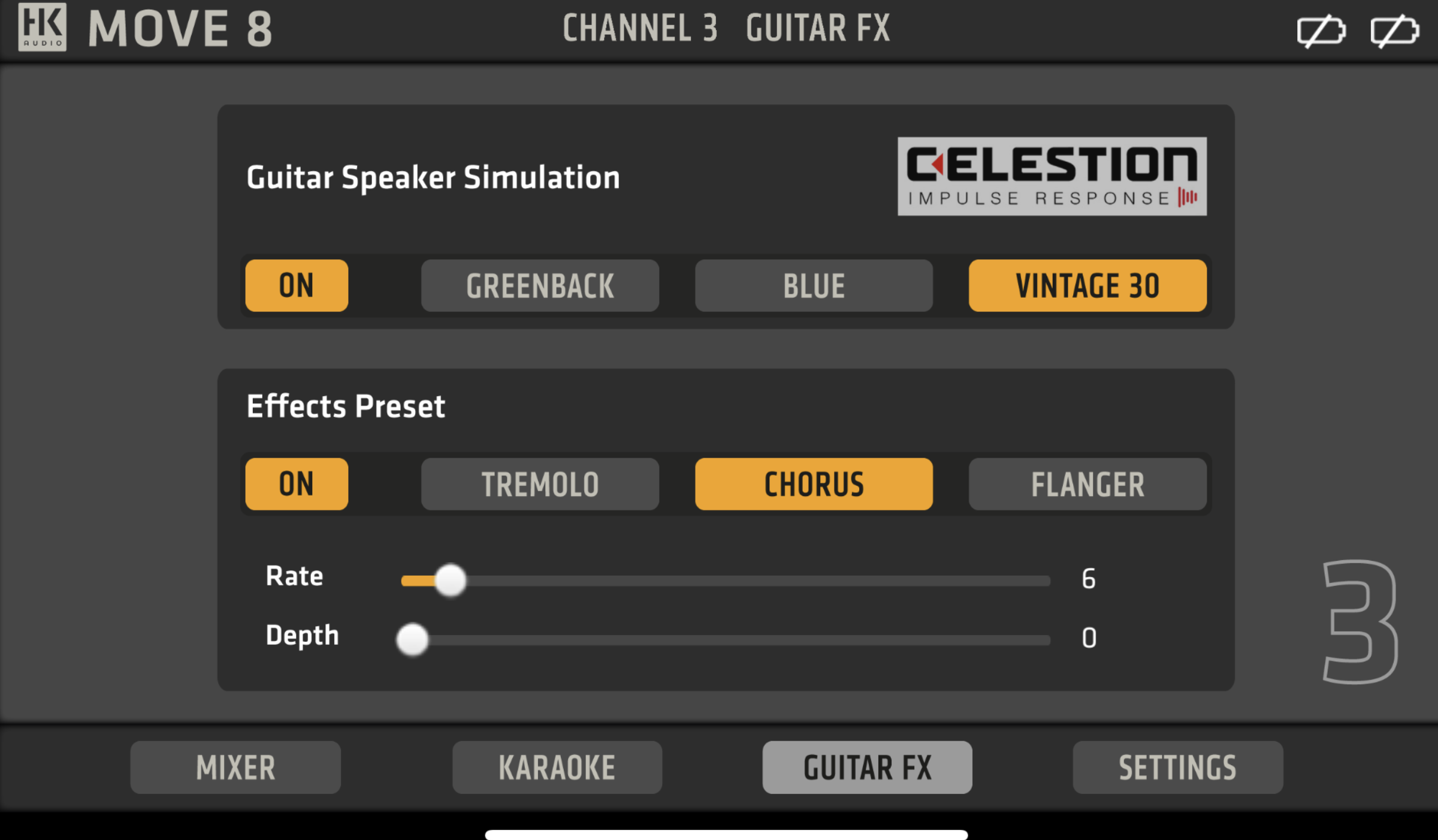Click the Rate slider handle

pyautogui.click(x=451, y=580)
